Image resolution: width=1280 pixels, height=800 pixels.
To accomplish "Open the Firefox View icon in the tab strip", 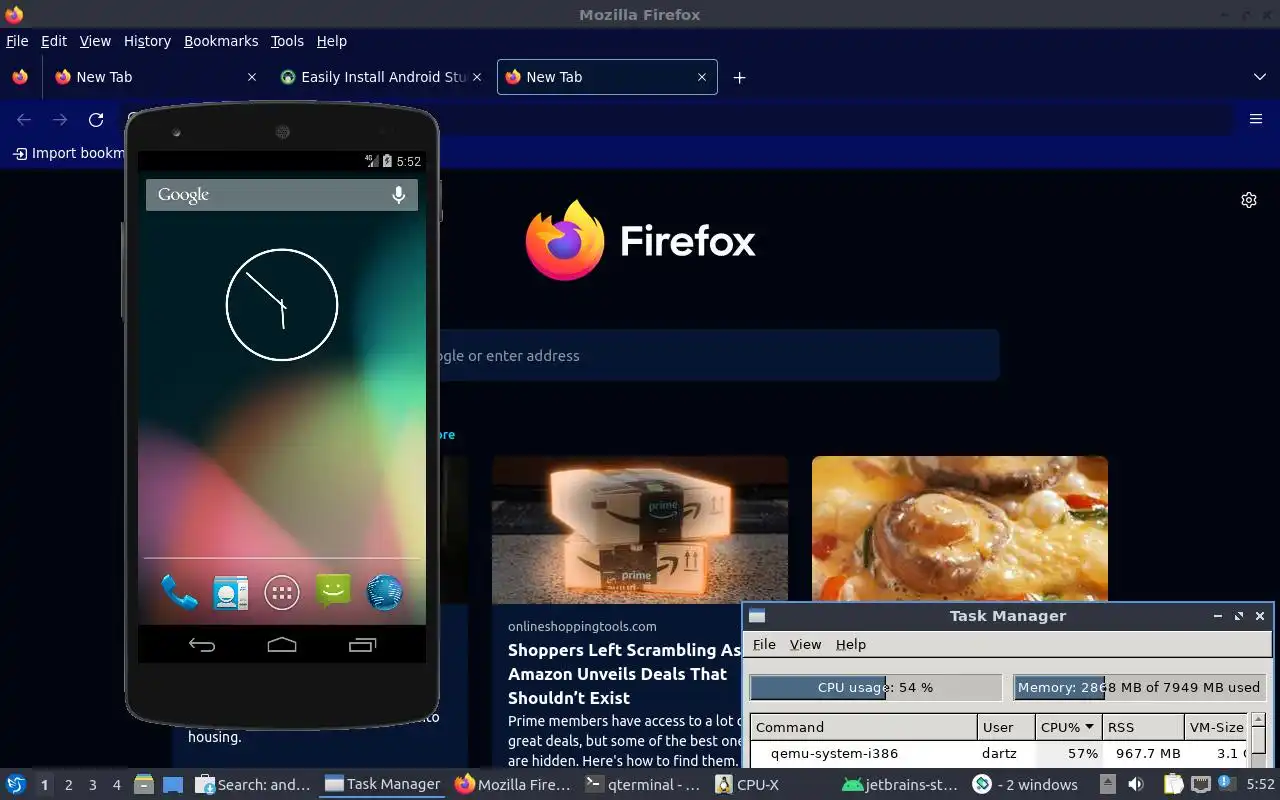I will coord(20,77).
